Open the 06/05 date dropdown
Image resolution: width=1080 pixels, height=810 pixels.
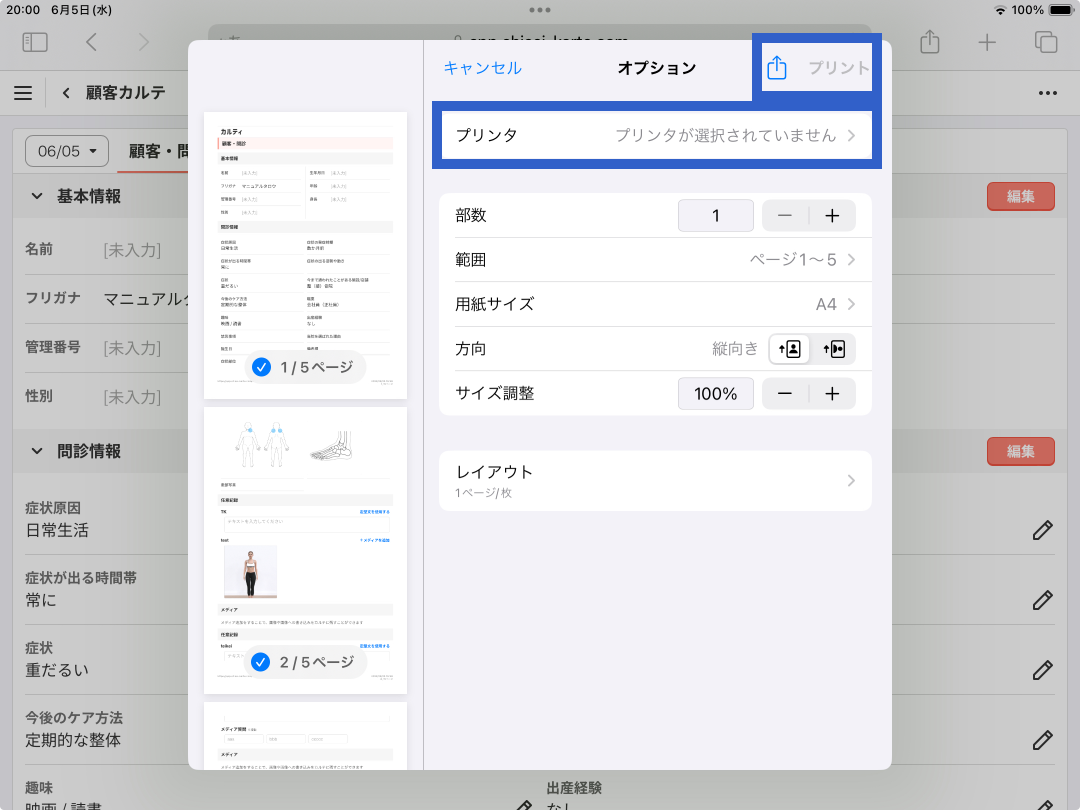(67, 151)
